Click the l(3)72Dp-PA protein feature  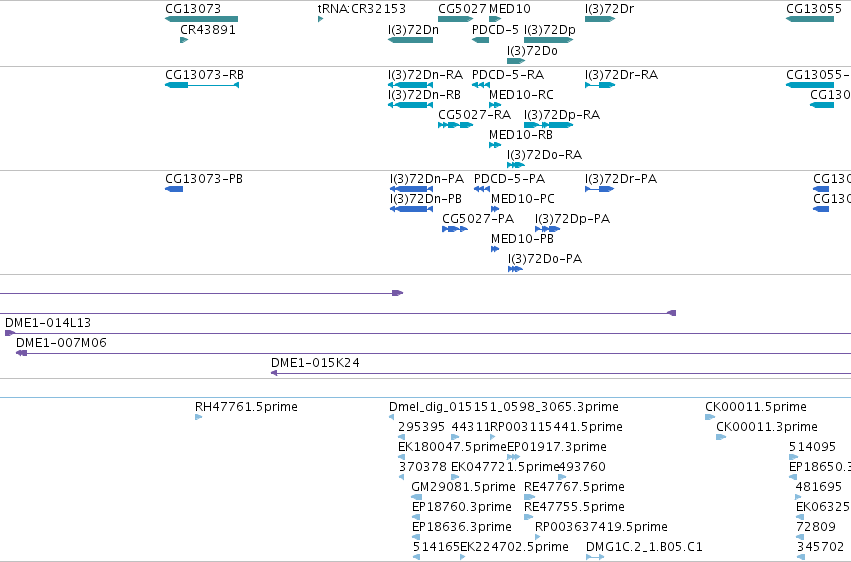point(548,229)
